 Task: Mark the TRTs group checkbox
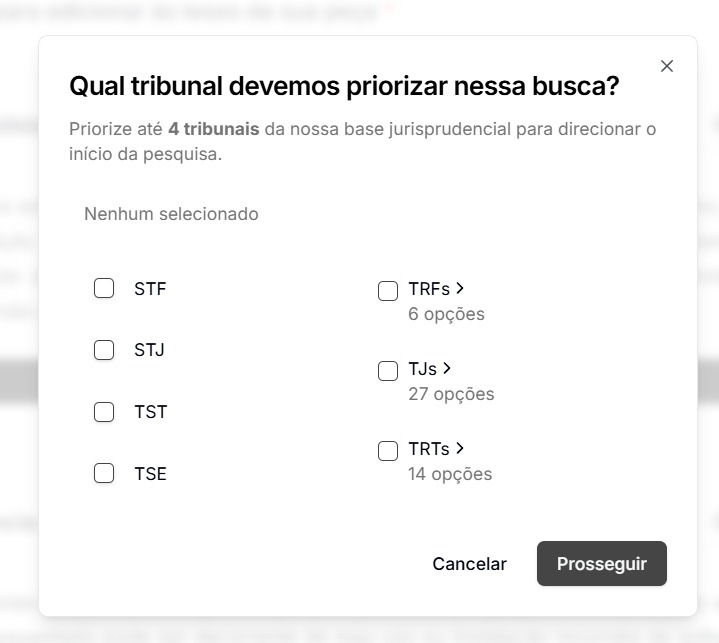pos(388,451)
